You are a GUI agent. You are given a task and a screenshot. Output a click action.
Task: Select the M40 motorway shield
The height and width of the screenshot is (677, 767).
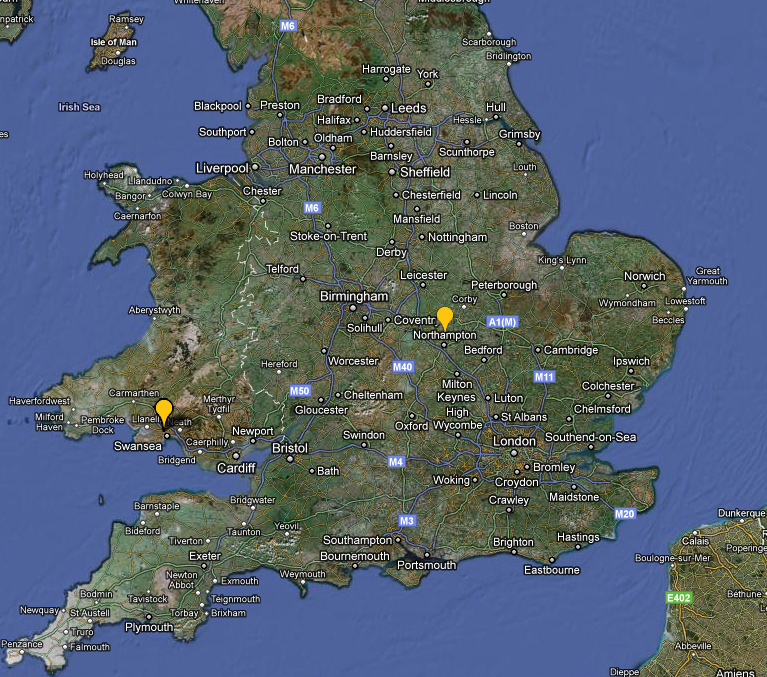pyautogui.click(x=403, y=367)
